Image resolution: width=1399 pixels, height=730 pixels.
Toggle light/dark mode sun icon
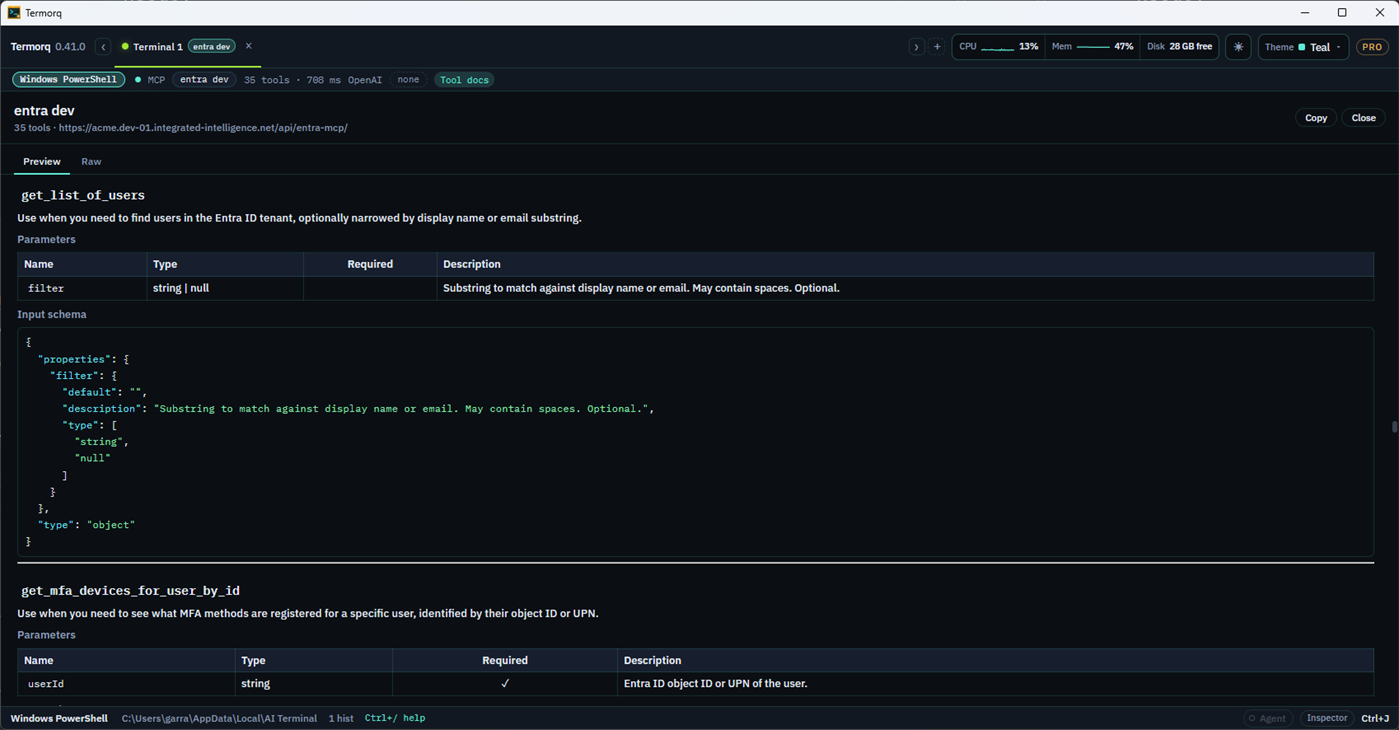(1238, 47)
